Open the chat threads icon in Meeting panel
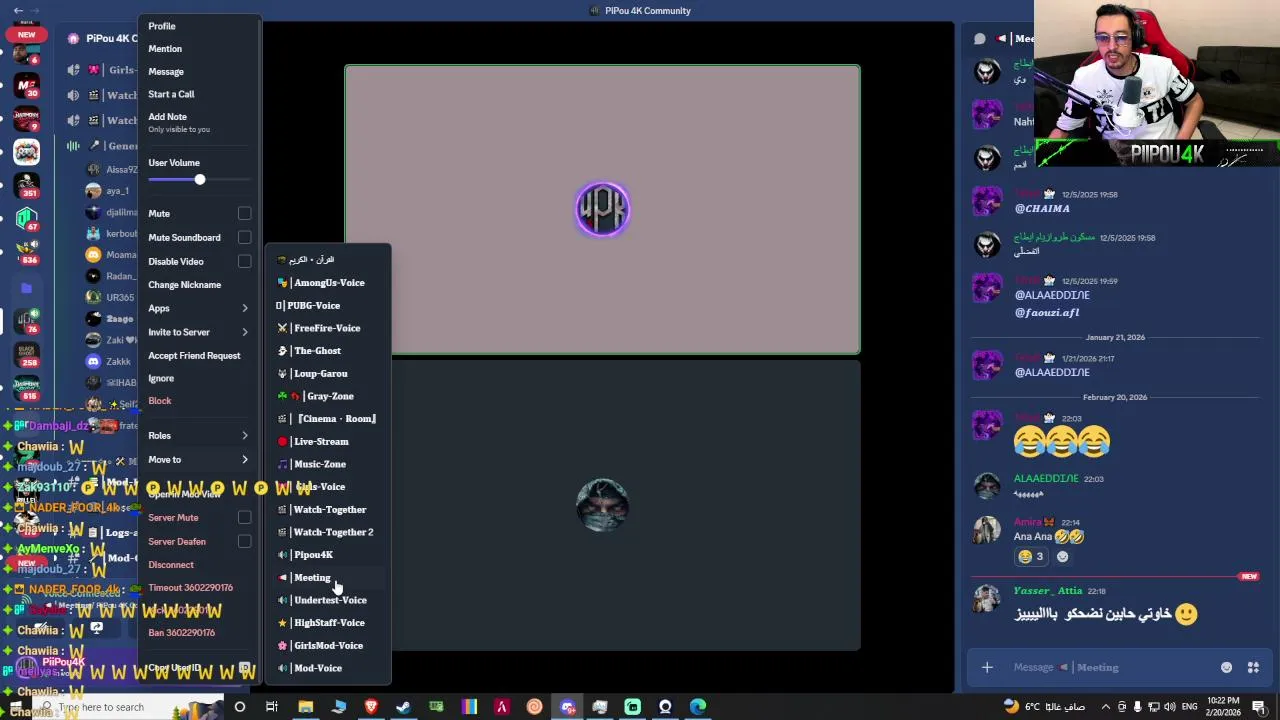 [x=980, y=39]
